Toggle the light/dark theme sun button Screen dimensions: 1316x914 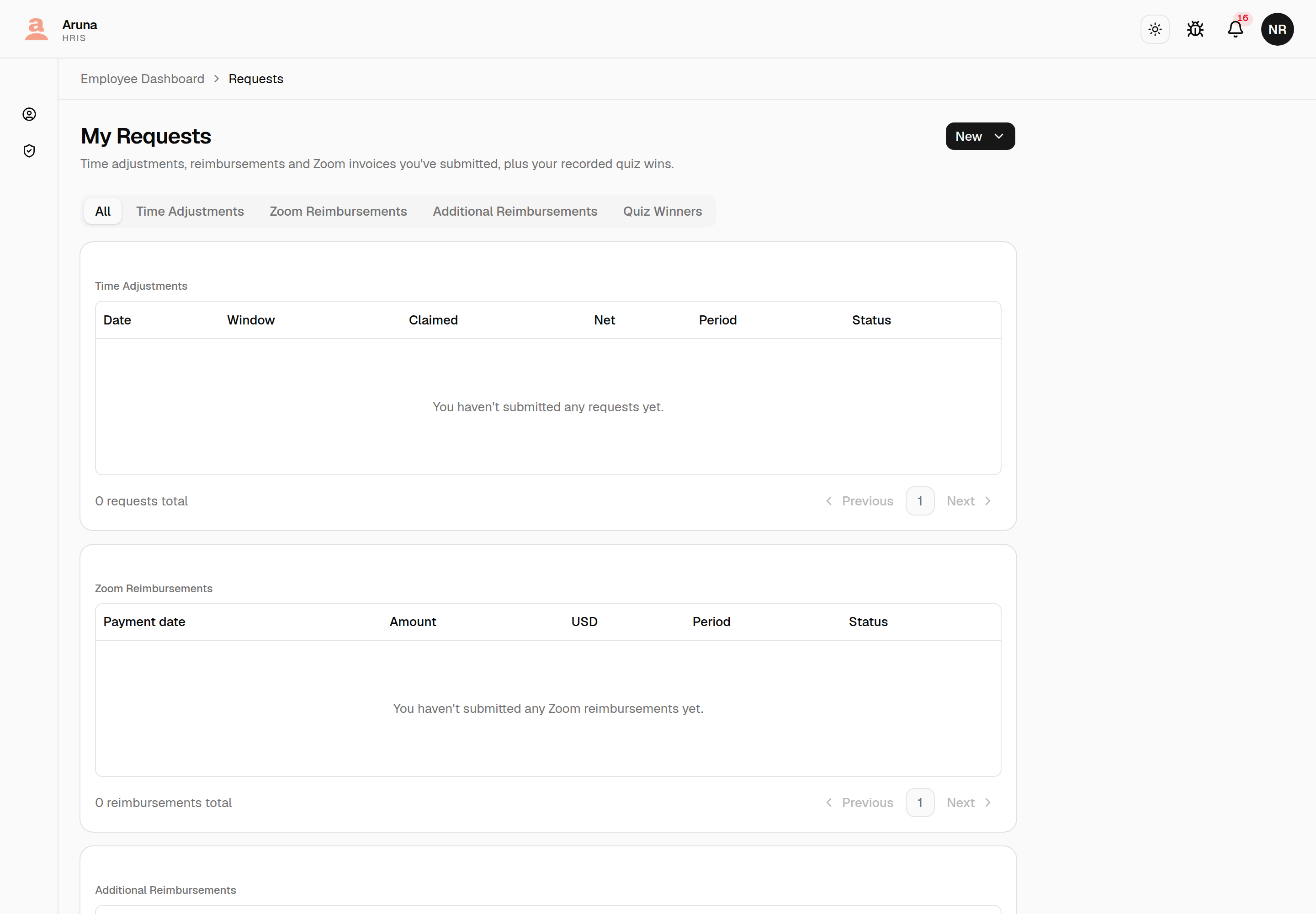point(1155,29)
